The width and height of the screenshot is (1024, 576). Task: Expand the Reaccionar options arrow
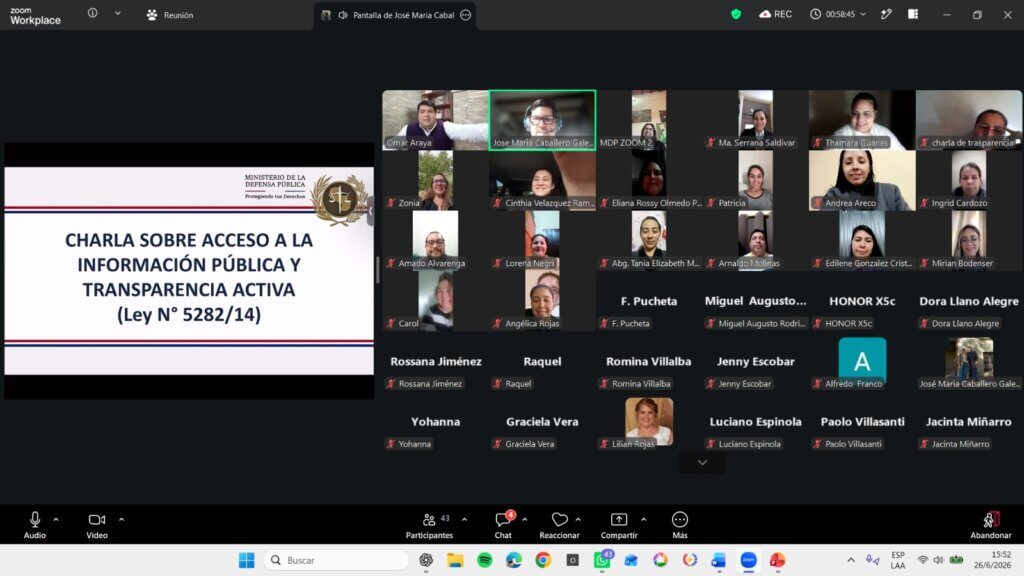578,520
